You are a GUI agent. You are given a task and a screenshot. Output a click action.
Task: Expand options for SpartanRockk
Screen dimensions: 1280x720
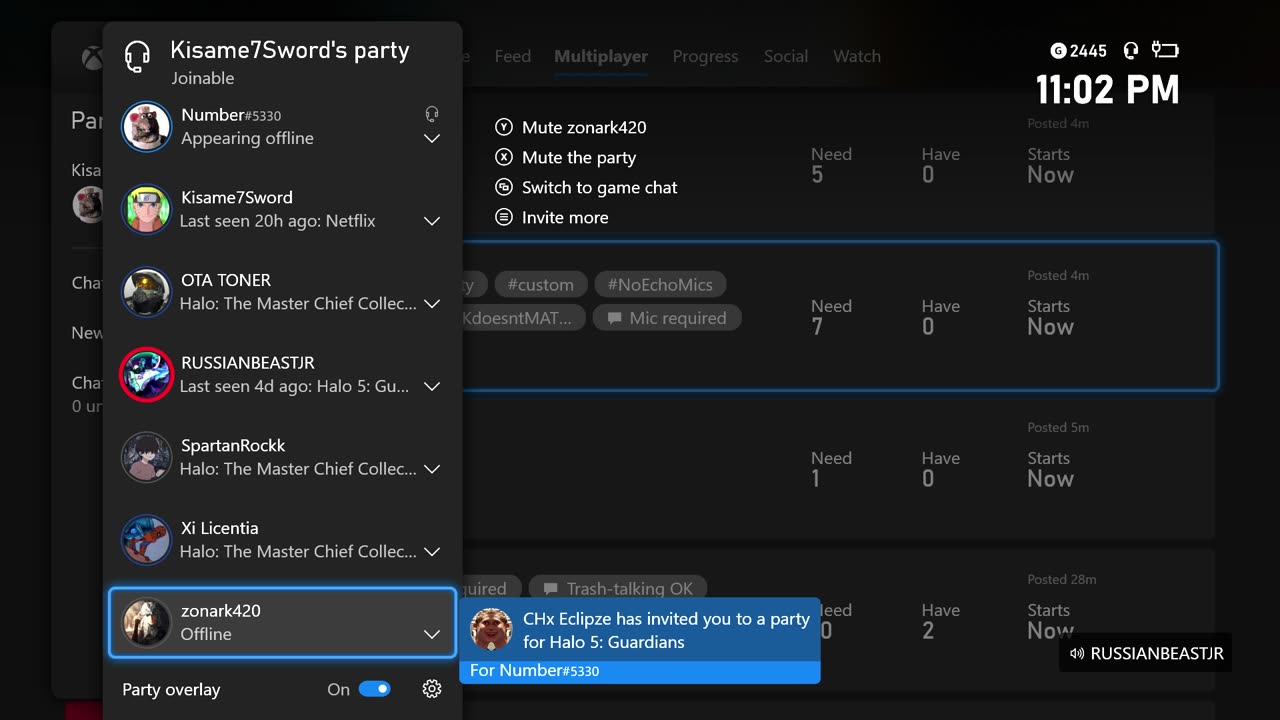point(432,469)
